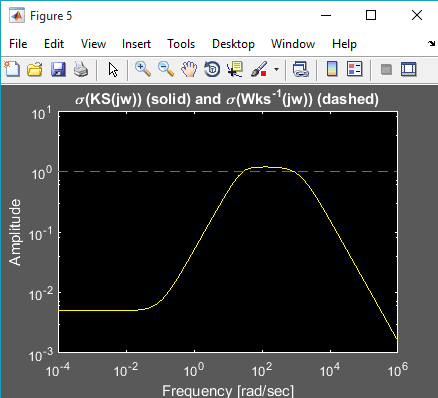438x398 pixels.
Task: Open the Tools menu
Action: pos(181,44)
